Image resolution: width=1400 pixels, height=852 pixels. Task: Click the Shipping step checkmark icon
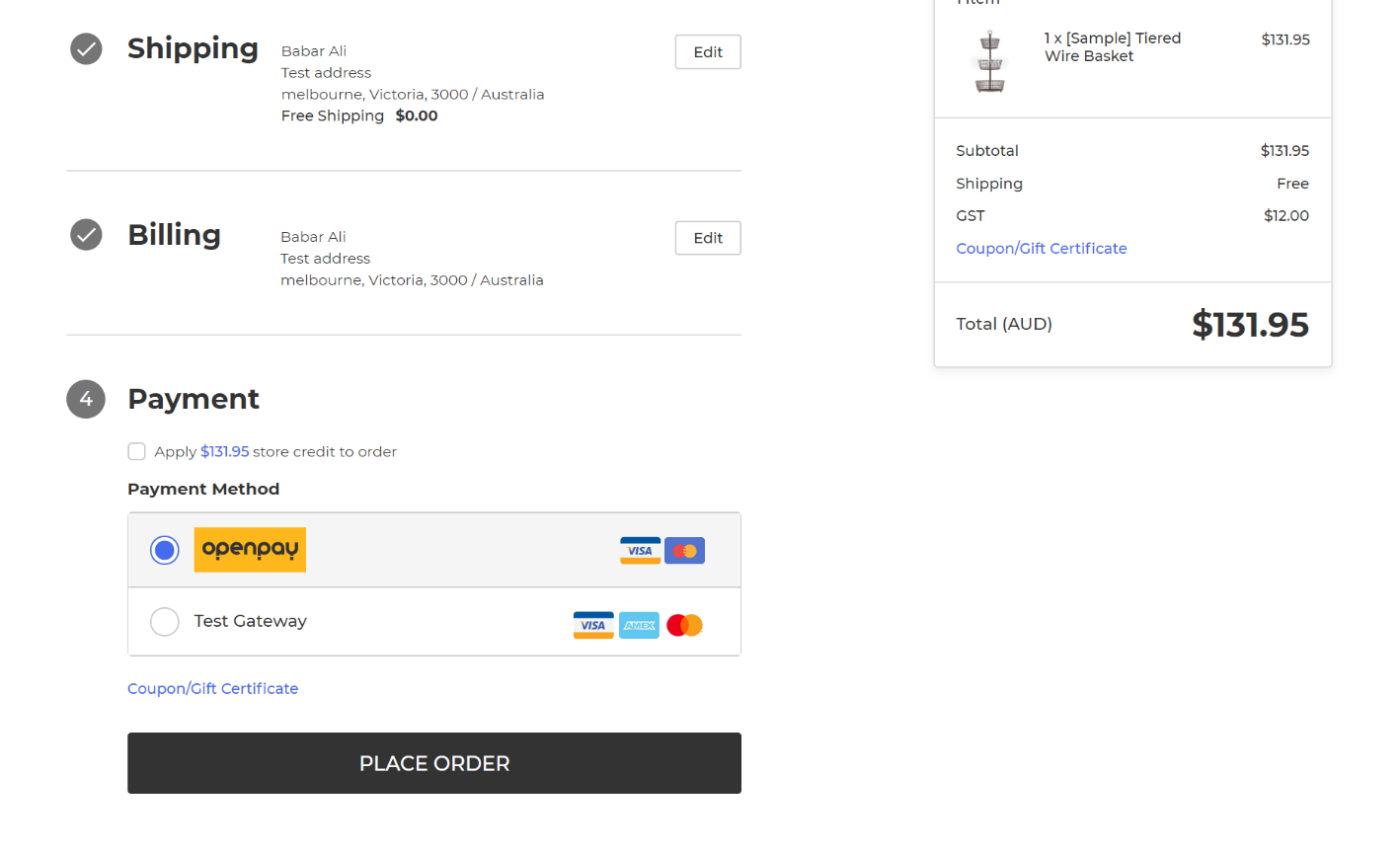[x=86, y=48]
